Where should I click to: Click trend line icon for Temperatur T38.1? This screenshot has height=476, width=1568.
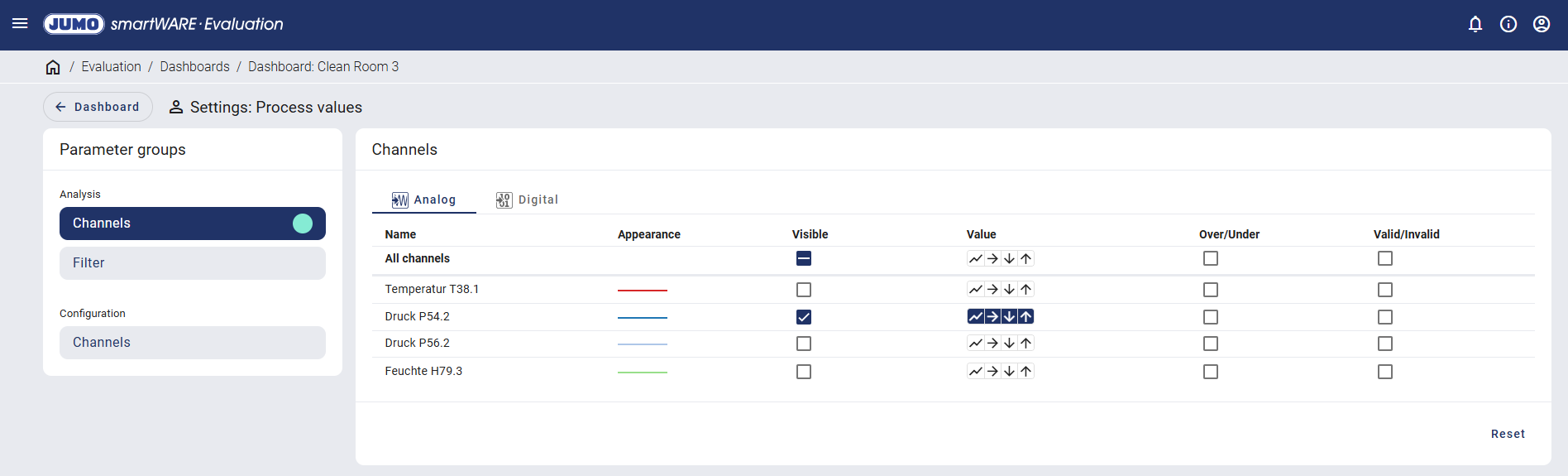(x=976, y=290)
